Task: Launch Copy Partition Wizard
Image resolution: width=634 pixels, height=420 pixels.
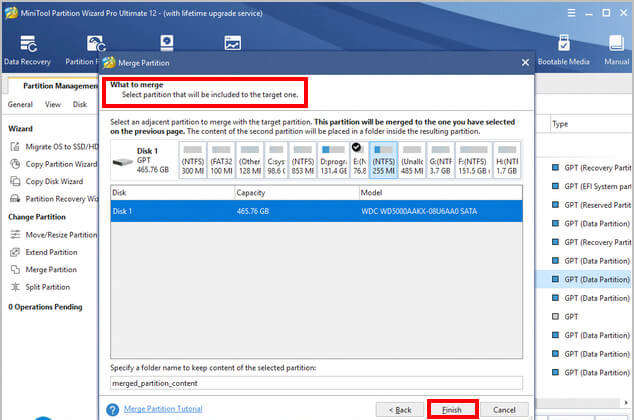Action: coord(54,164)
